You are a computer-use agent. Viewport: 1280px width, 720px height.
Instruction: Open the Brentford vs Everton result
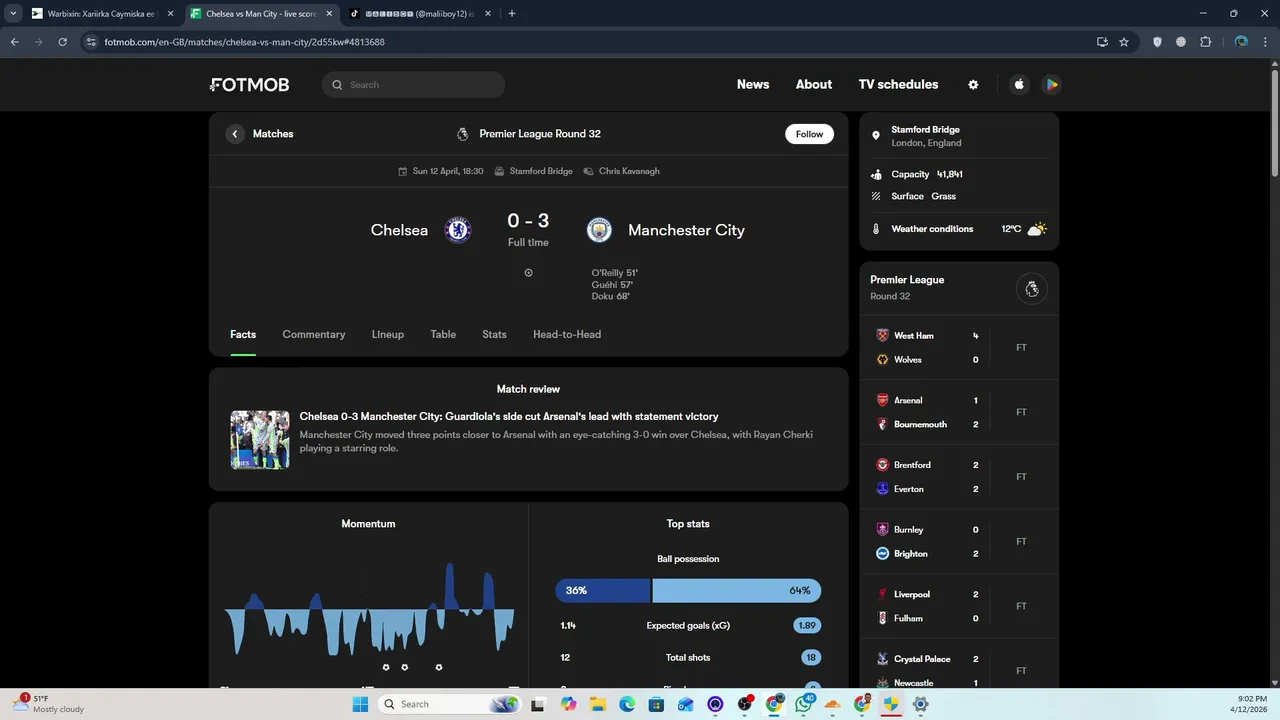pyautogui.click(x=959, y=477)
